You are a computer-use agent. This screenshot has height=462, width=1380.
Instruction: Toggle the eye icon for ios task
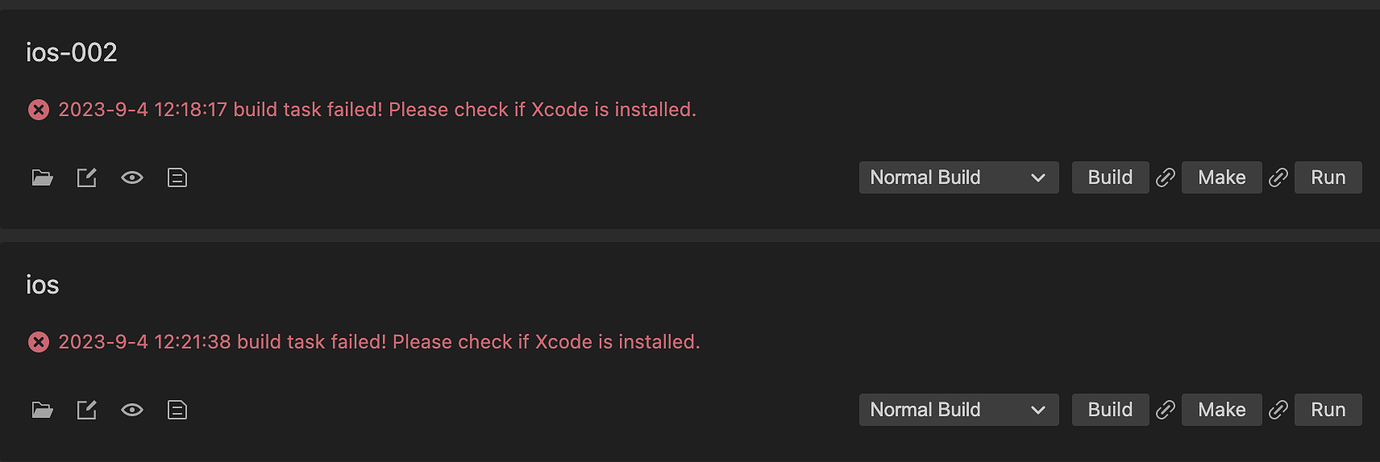[x=132, y=410]
